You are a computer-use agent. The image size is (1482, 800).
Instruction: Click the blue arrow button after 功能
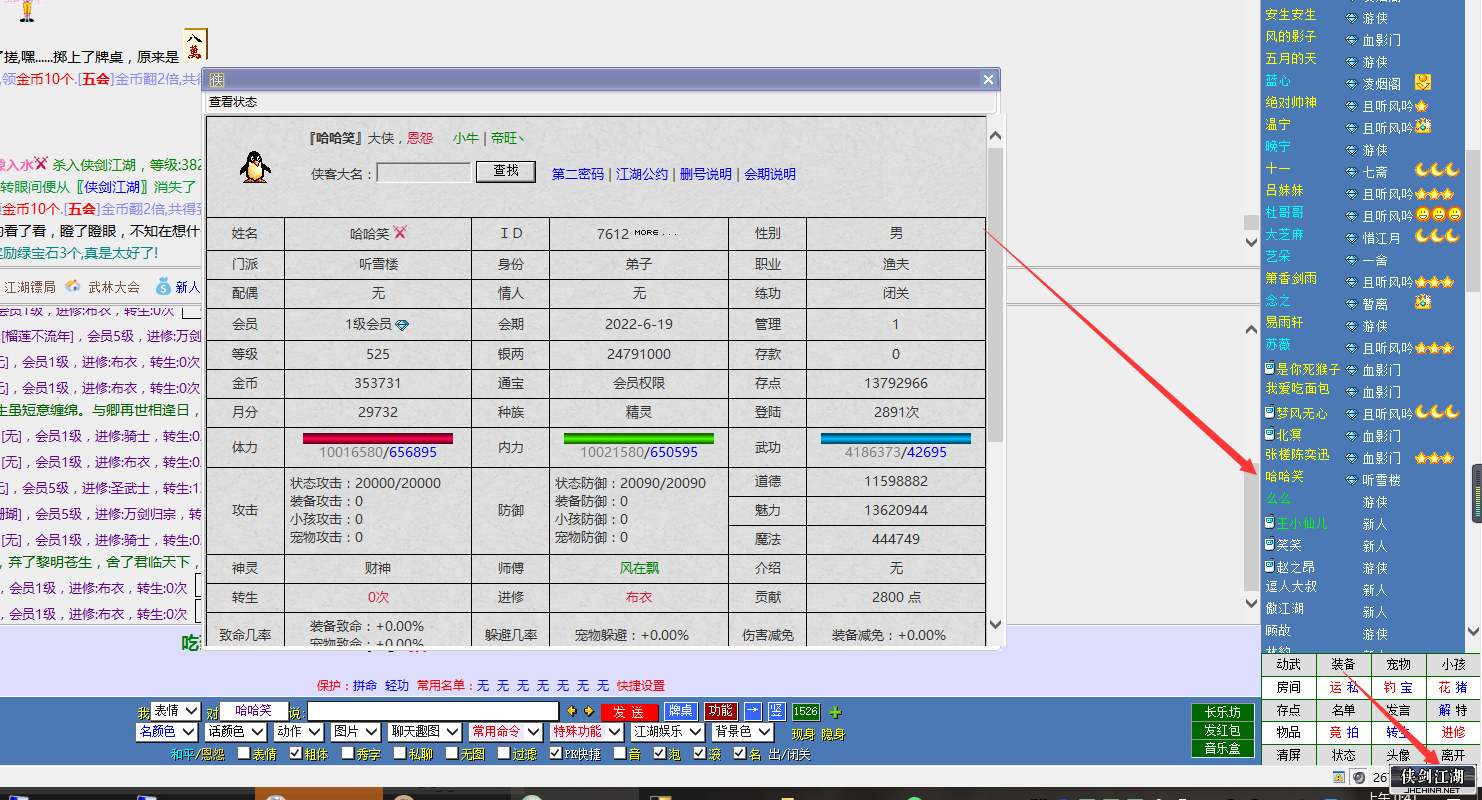pyautogui.click(x=753, y=711)
